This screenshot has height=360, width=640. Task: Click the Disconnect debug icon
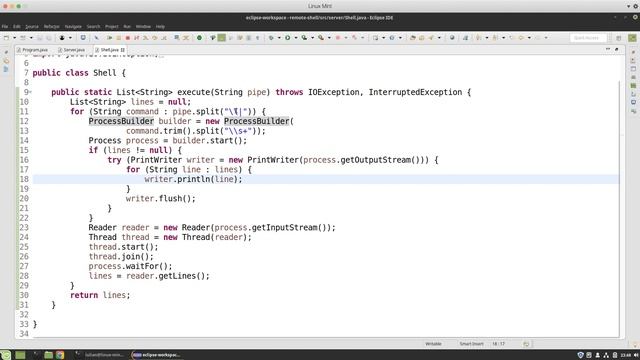(136, 38)
